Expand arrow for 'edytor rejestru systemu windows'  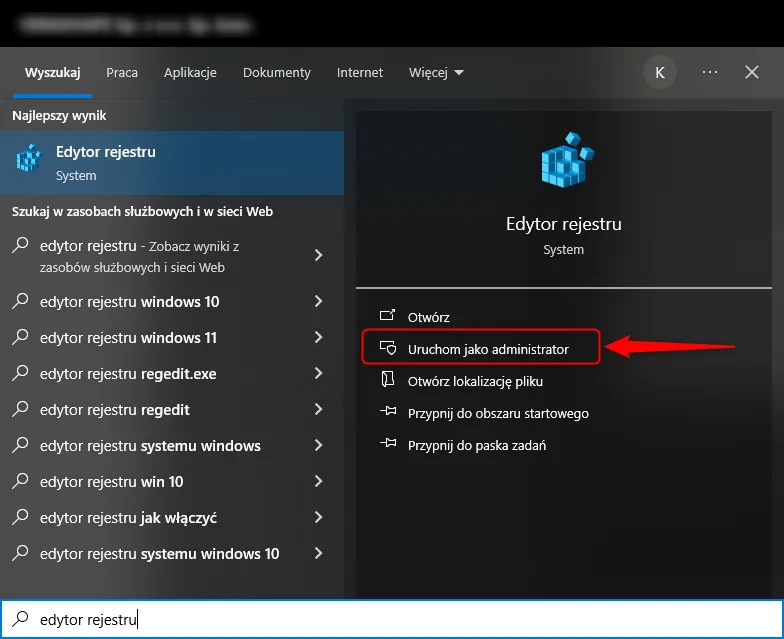pos(318,445)
